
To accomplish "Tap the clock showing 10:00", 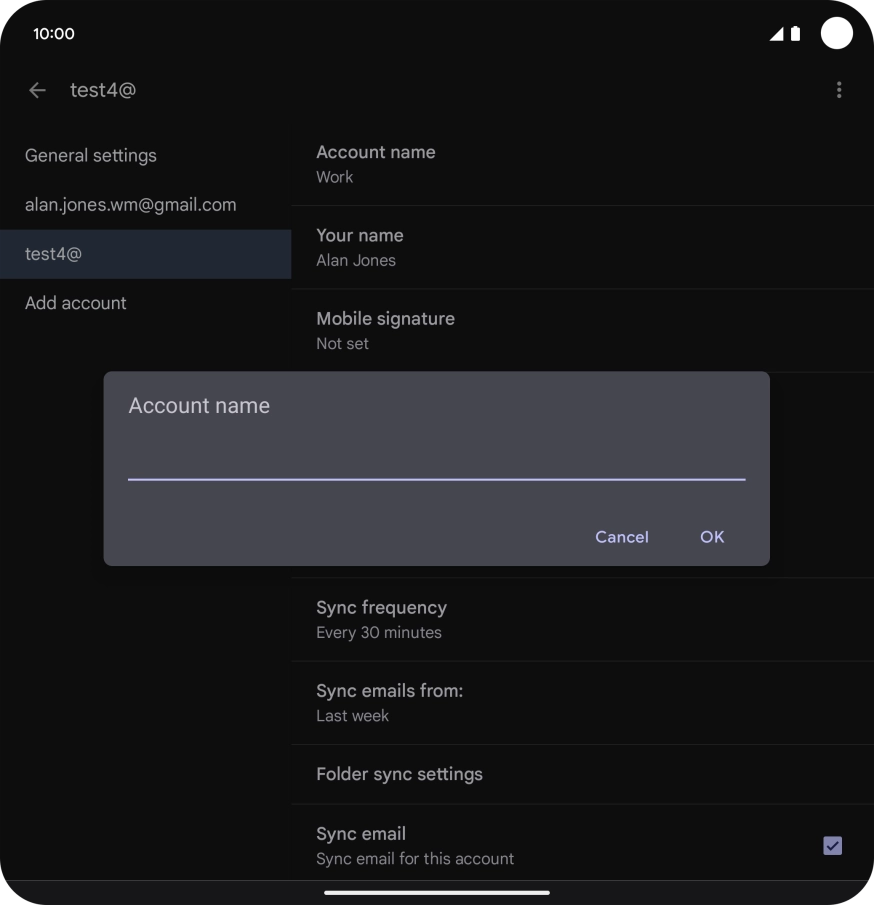I will click(x=54, y=34).
